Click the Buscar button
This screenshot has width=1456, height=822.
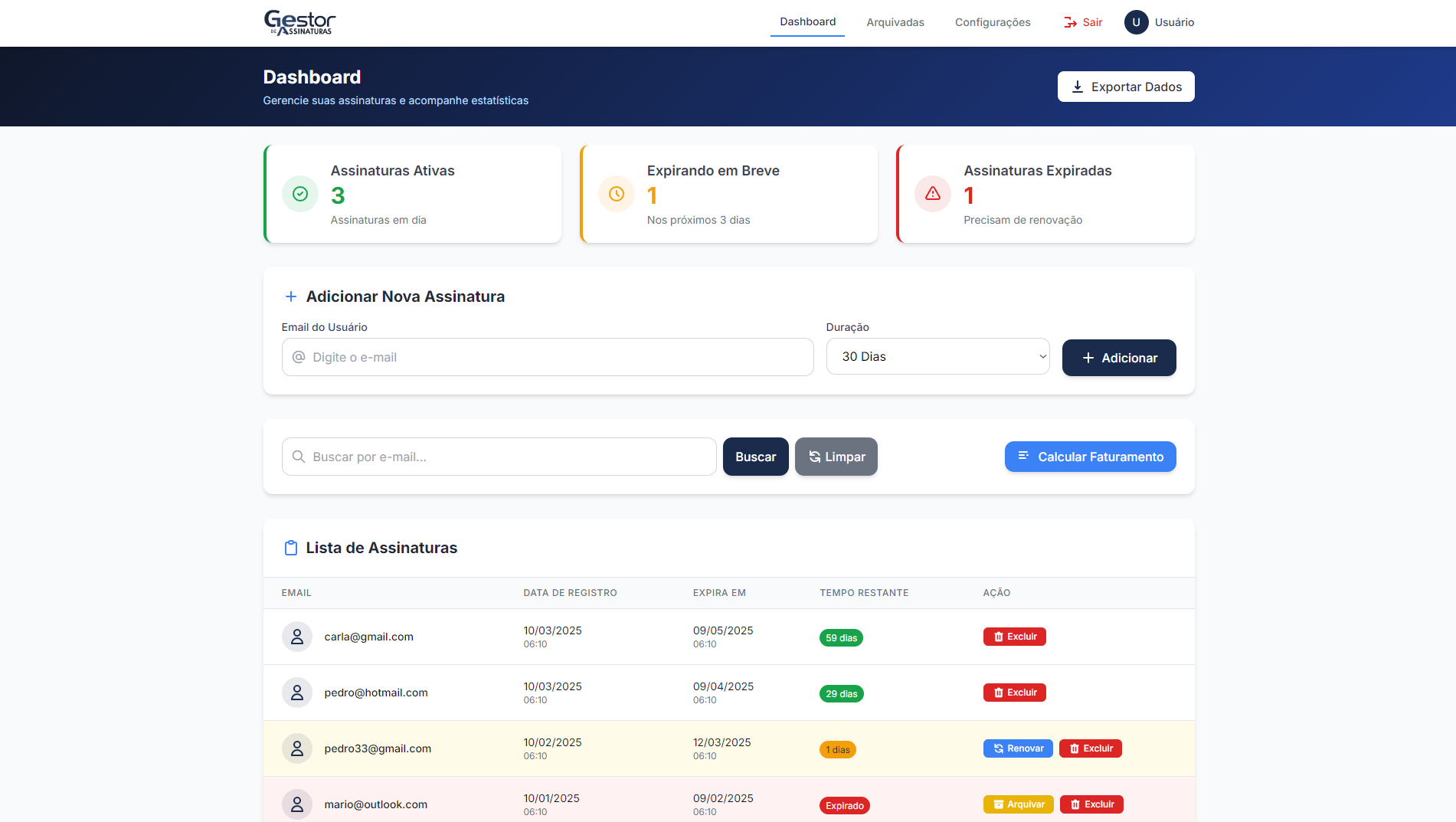tap(756, 457)
